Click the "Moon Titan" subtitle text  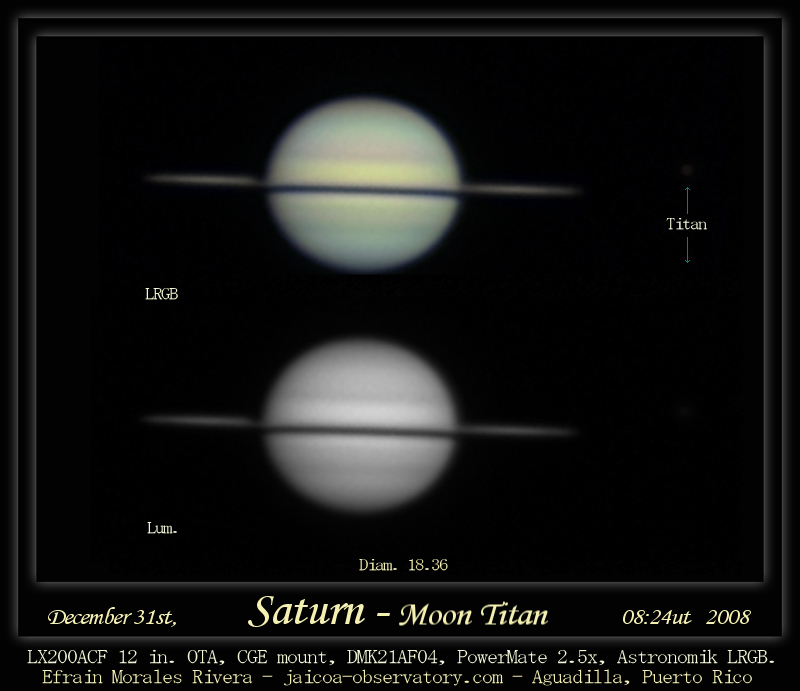[473, 615]
